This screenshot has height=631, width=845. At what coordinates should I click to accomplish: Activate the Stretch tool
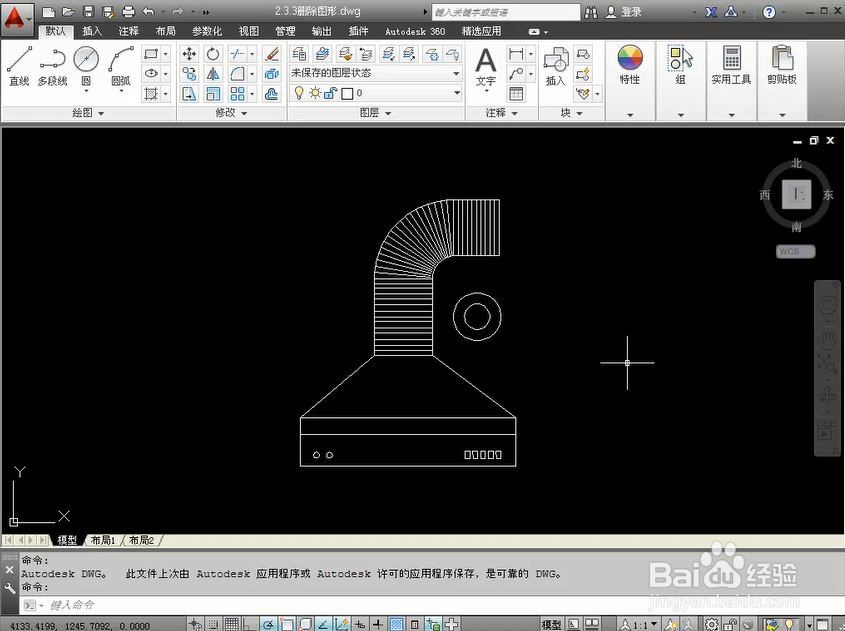coord(189,94)
